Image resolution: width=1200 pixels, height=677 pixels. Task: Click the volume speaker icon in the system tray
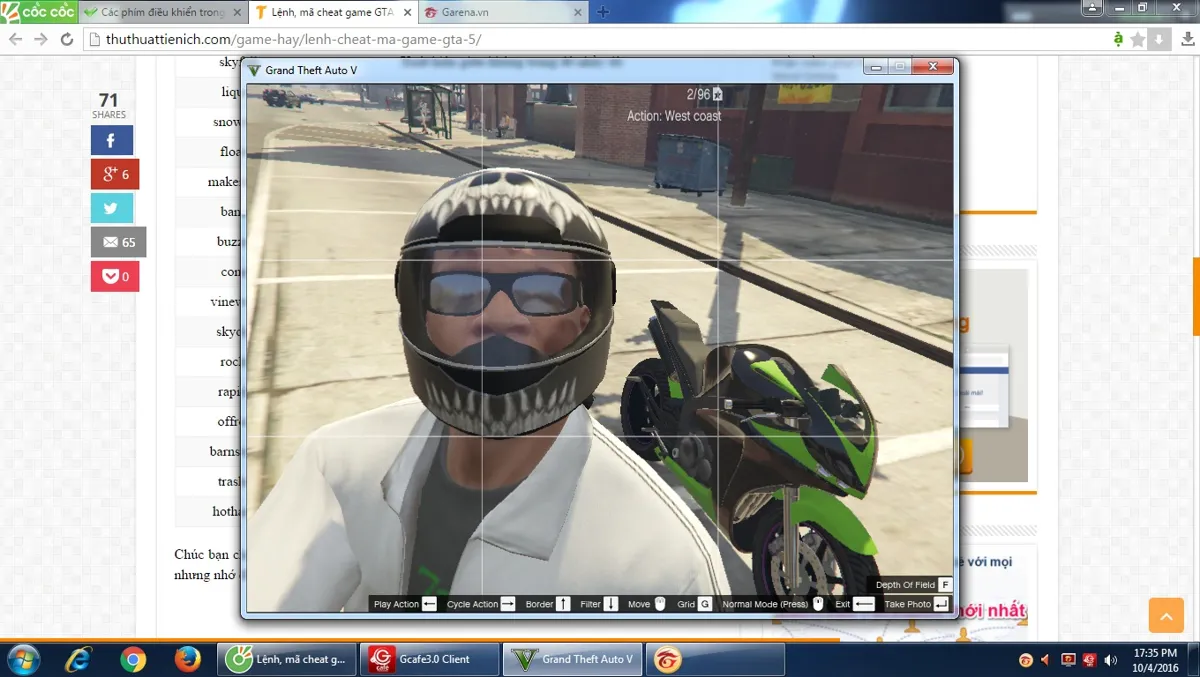[x=1110, y=660]
